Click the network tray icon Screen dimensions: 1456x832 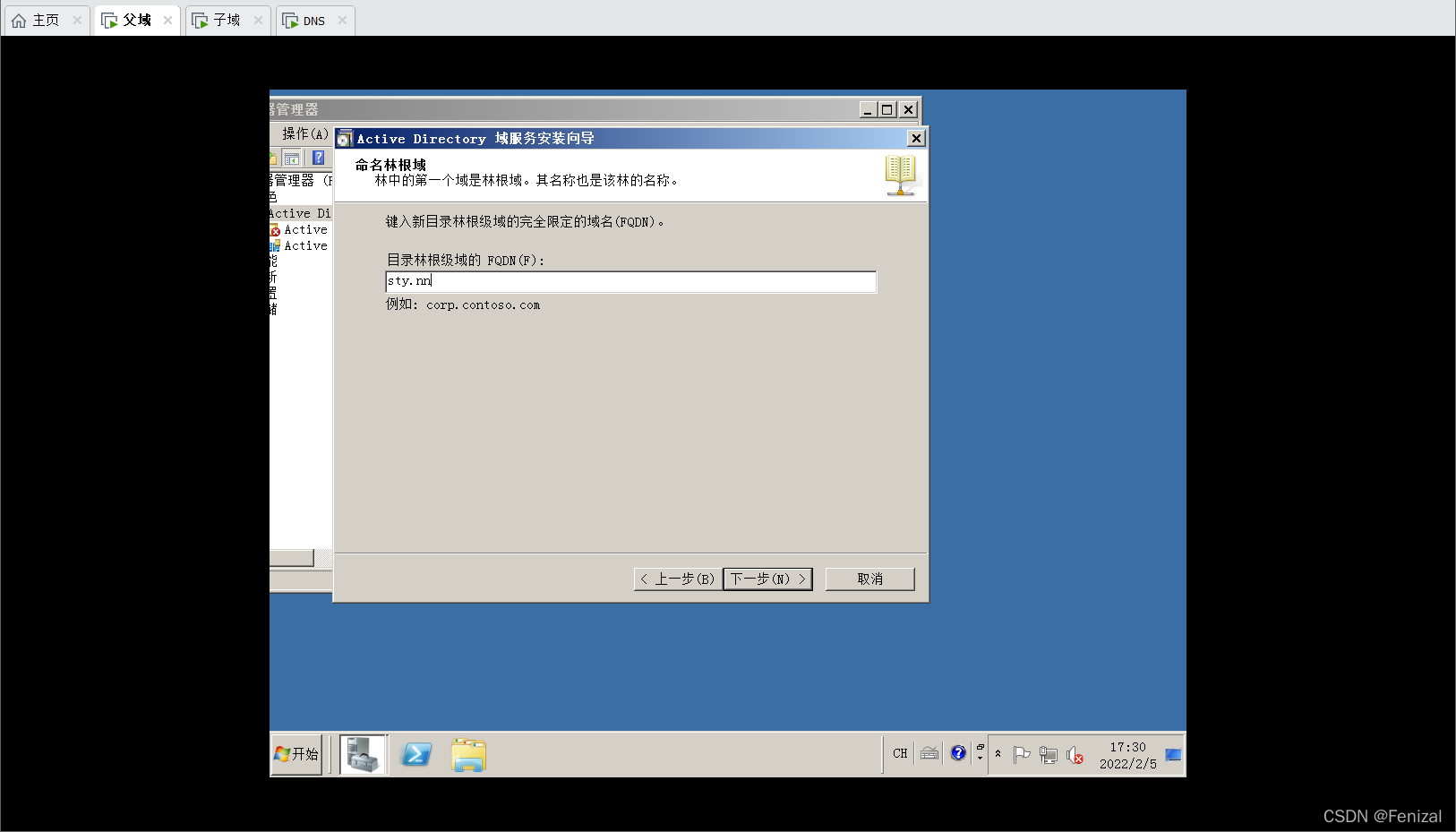(x=1049, y=755)
